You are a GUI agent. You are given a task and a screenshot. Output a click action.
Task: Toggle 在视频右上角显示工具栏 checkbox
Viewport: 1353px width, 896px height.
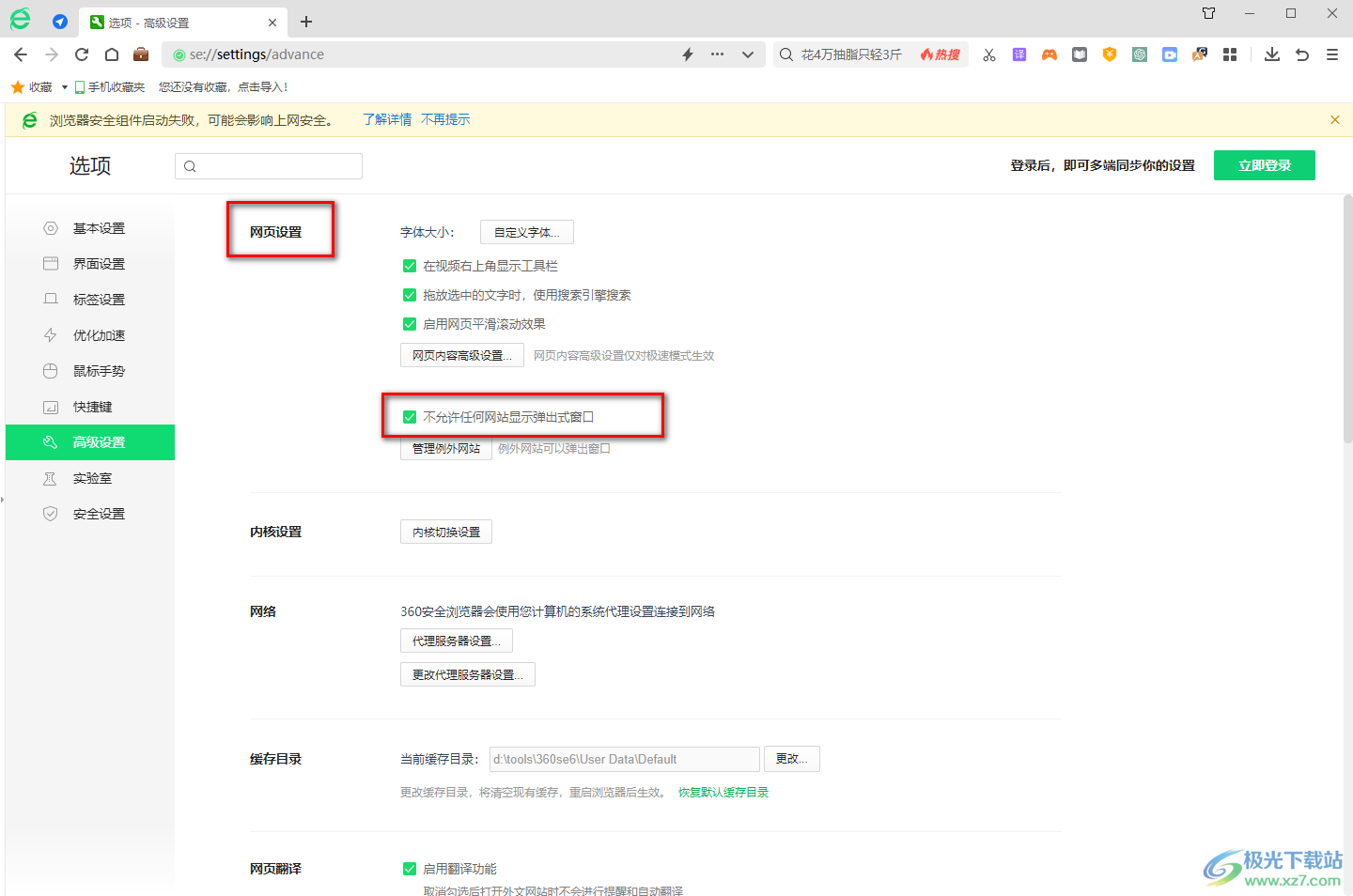[x=410, y=266]
